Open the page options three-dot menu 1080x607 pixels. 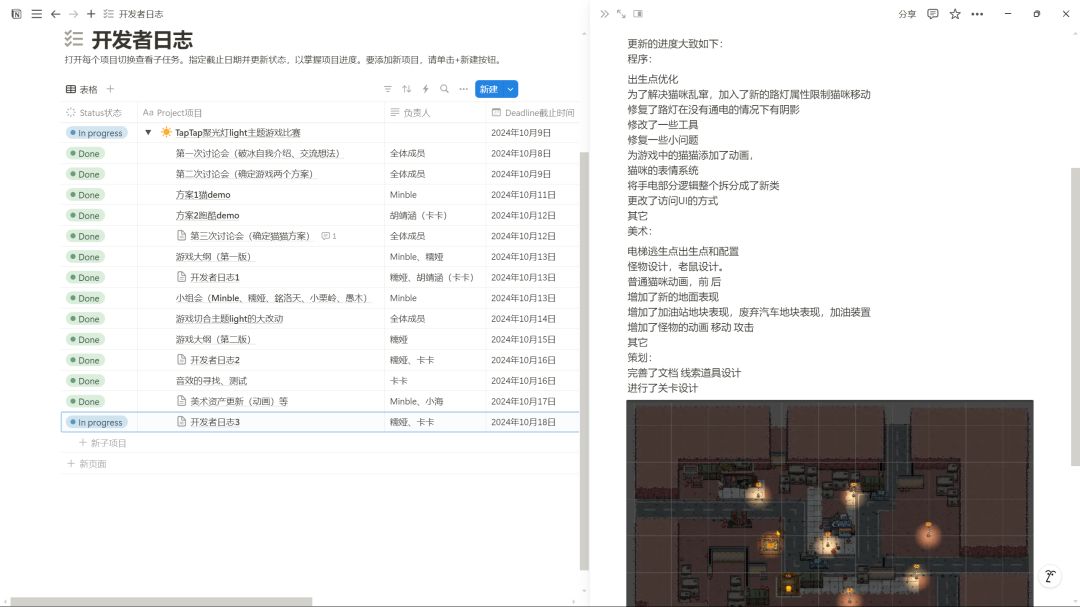tap(977, 14)
